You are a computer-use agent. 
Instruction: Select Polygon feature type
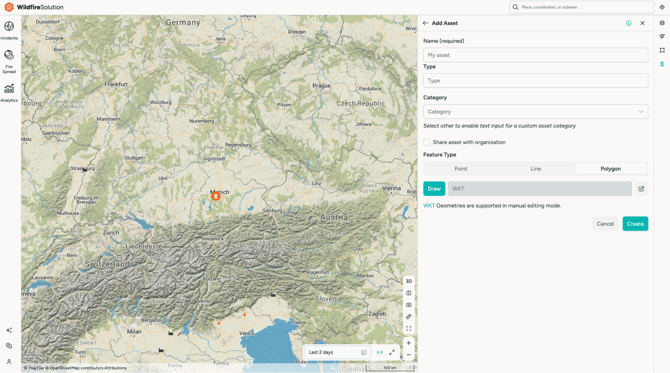(611, 169)
